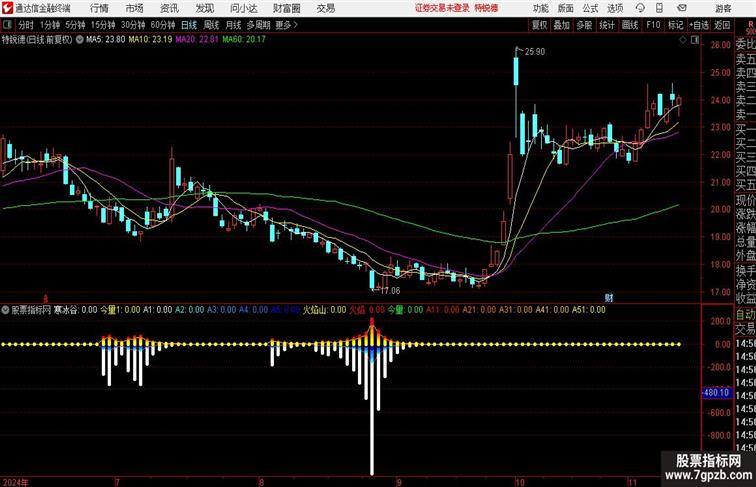The image size is (756, 487).
Task: Open the 问小达 menu
Action: (x=243, y=8)
